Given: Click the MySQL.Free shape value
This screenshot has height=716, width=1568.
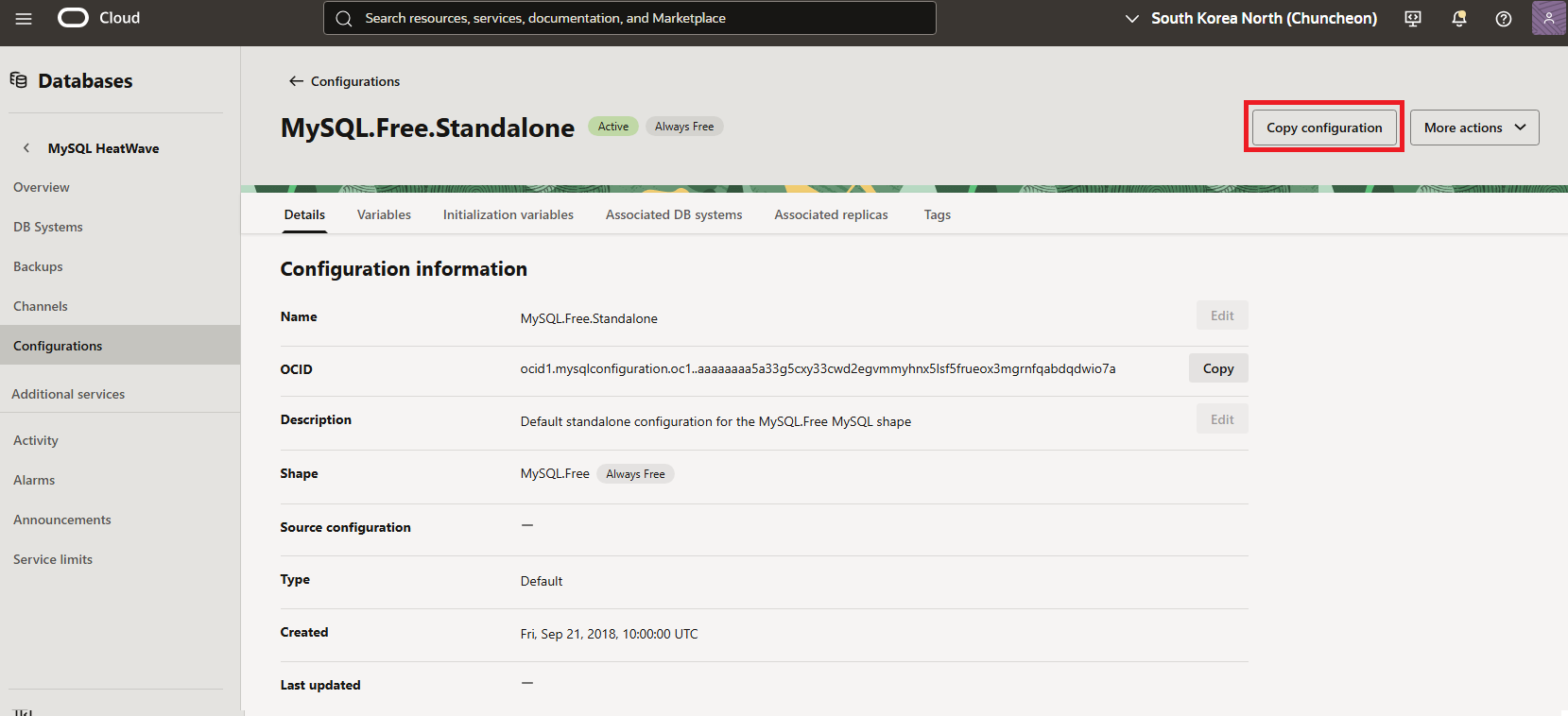Looking at the screenshot, I should click(x=555, y=473).
